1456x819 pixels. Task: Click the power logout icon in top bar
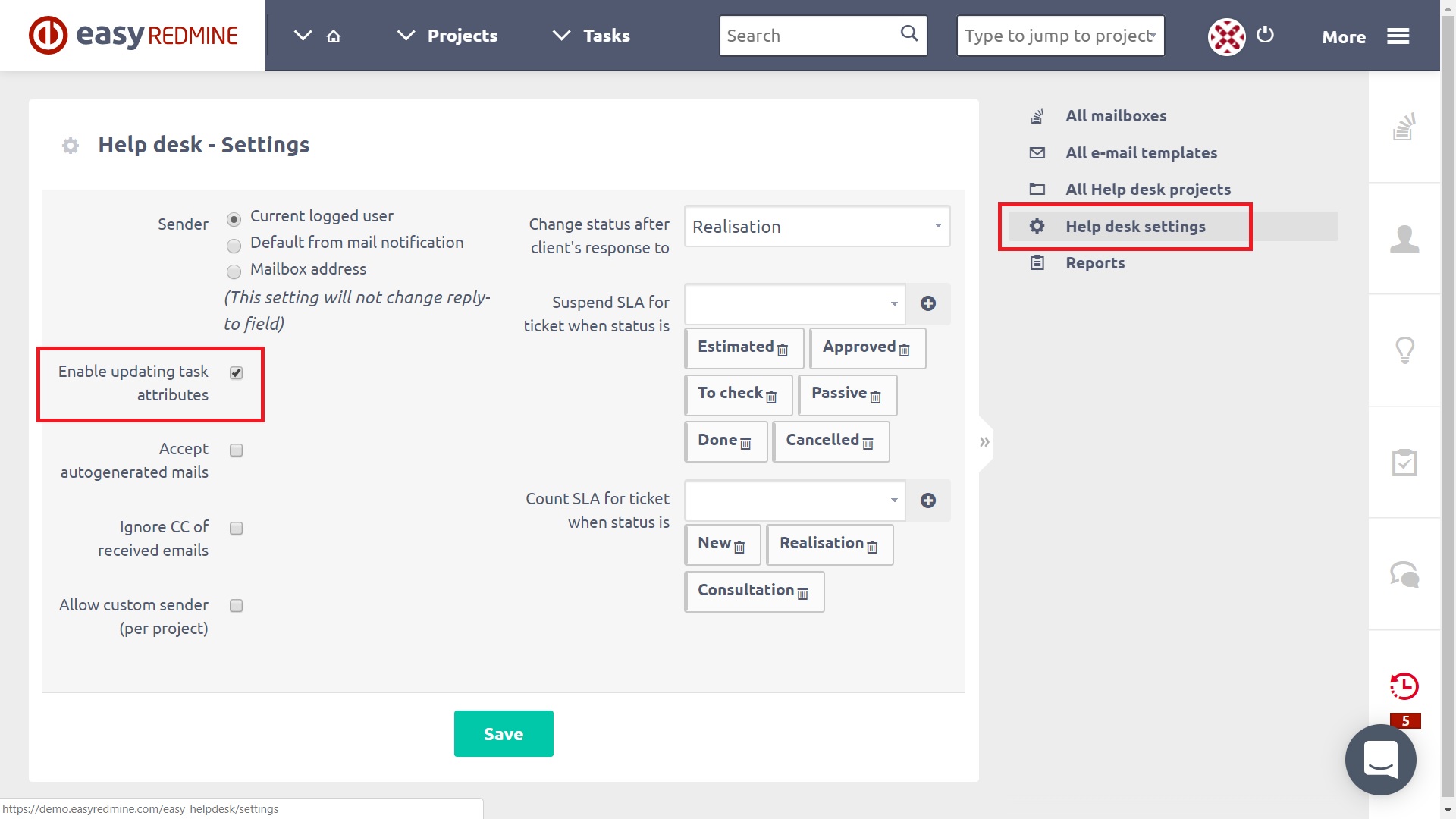click(x=1265, y=35)
